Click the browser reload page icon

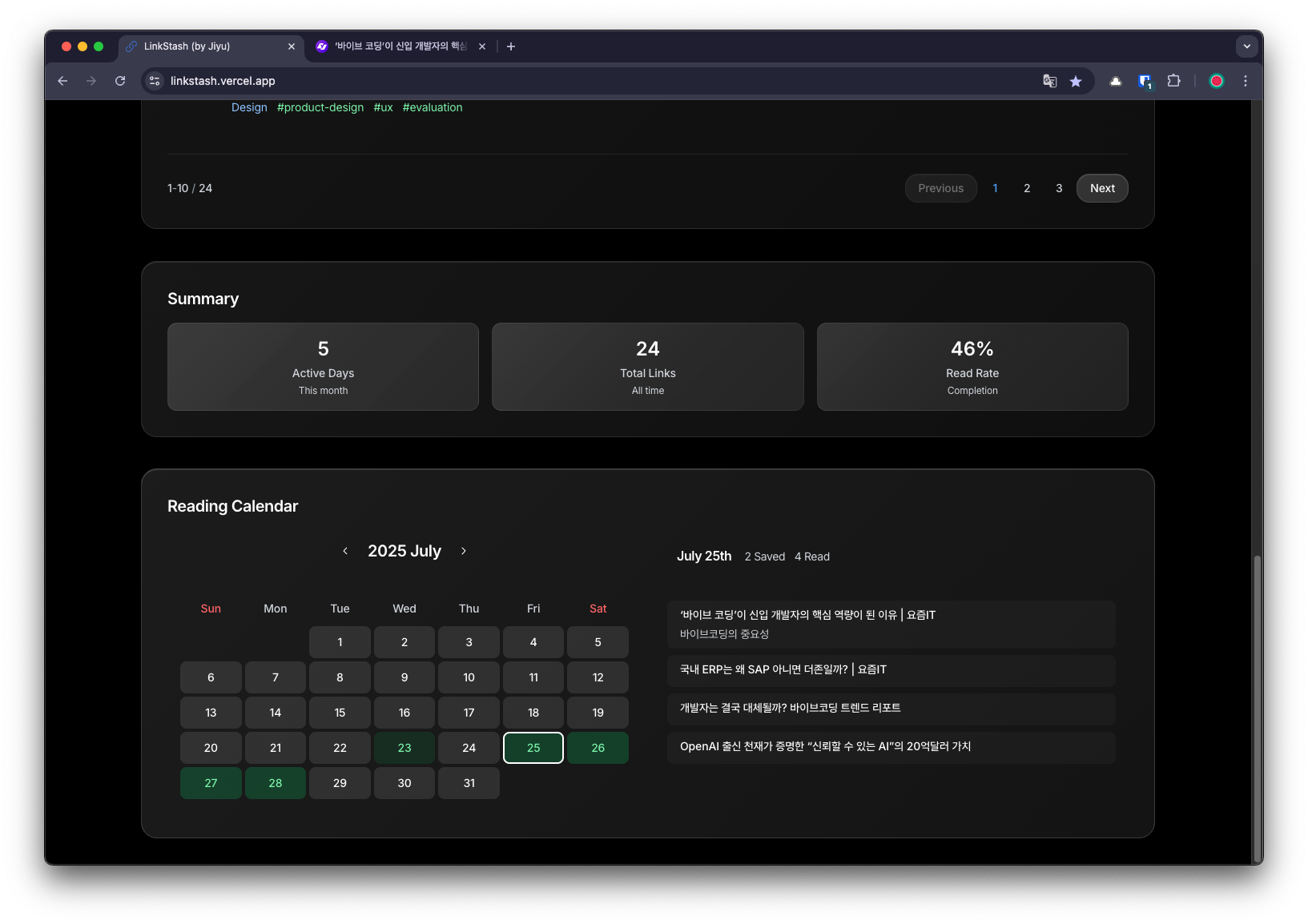(120, 81)
